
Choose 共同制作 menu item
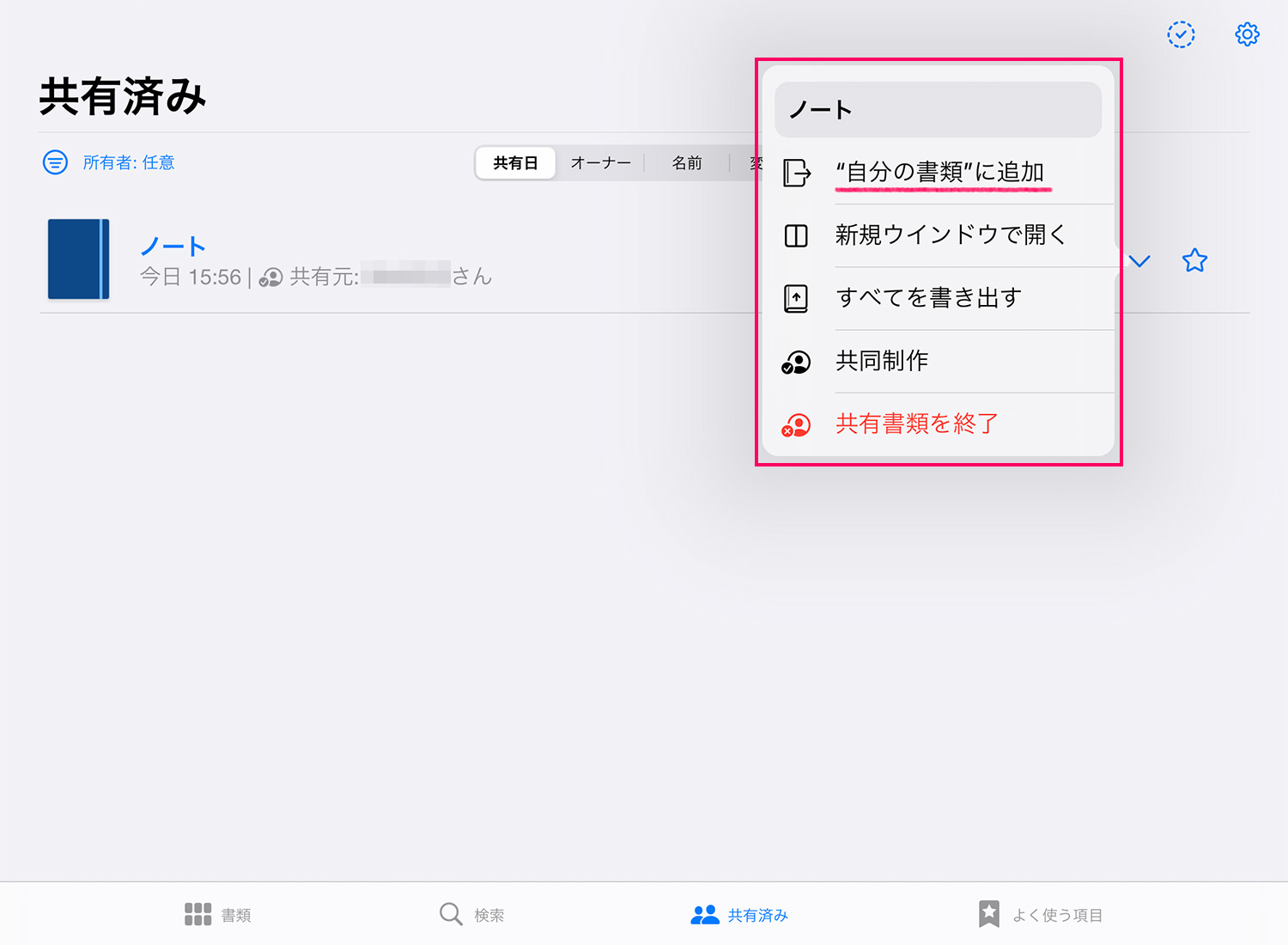938,361
